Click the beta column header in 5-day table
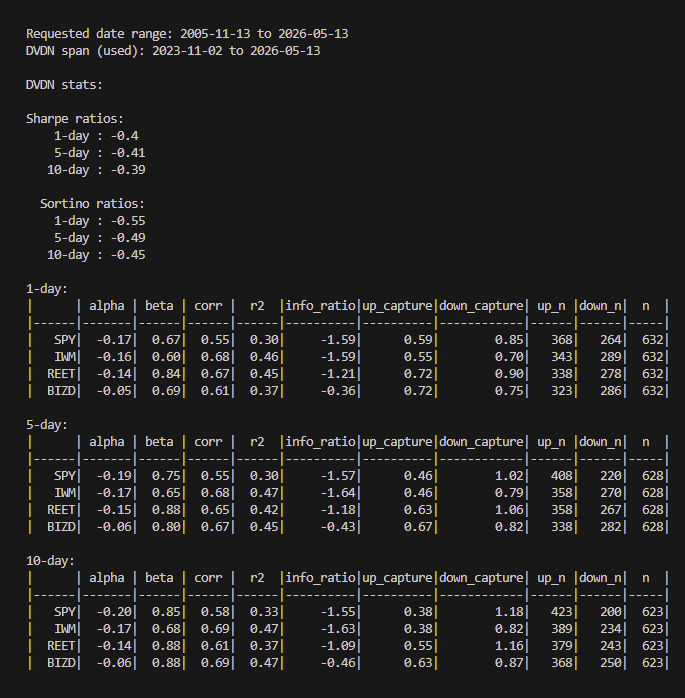This screenshot has height=698, width=685. (159, 442)
